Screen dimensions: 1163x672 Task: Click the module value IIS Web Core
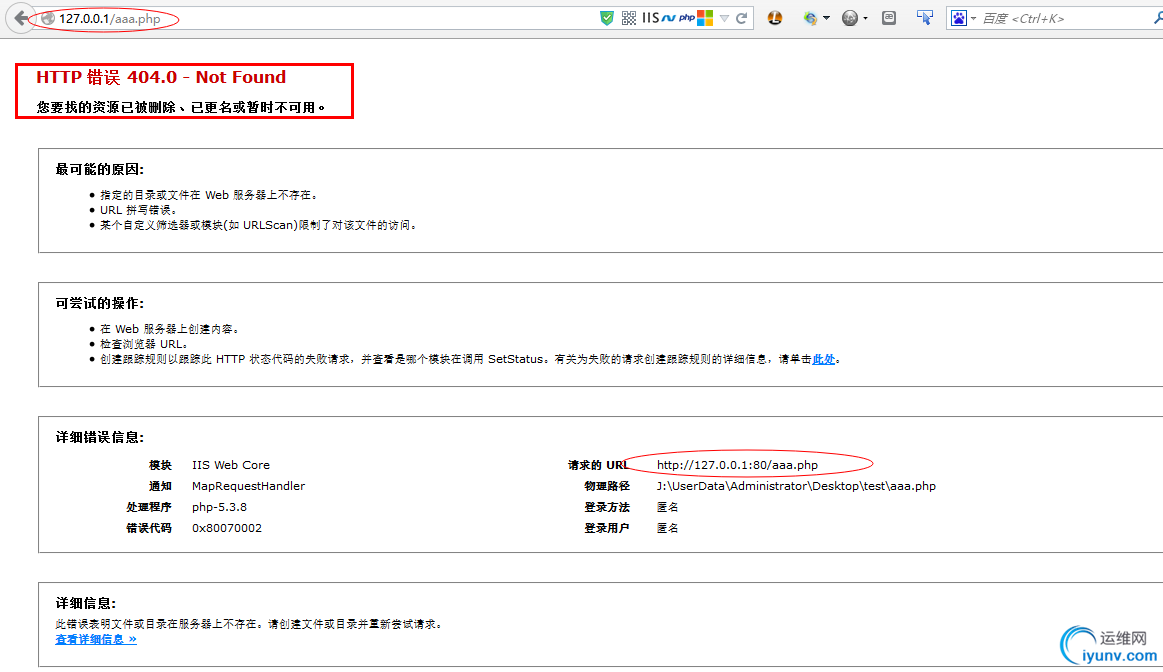[x=231, y=465]
